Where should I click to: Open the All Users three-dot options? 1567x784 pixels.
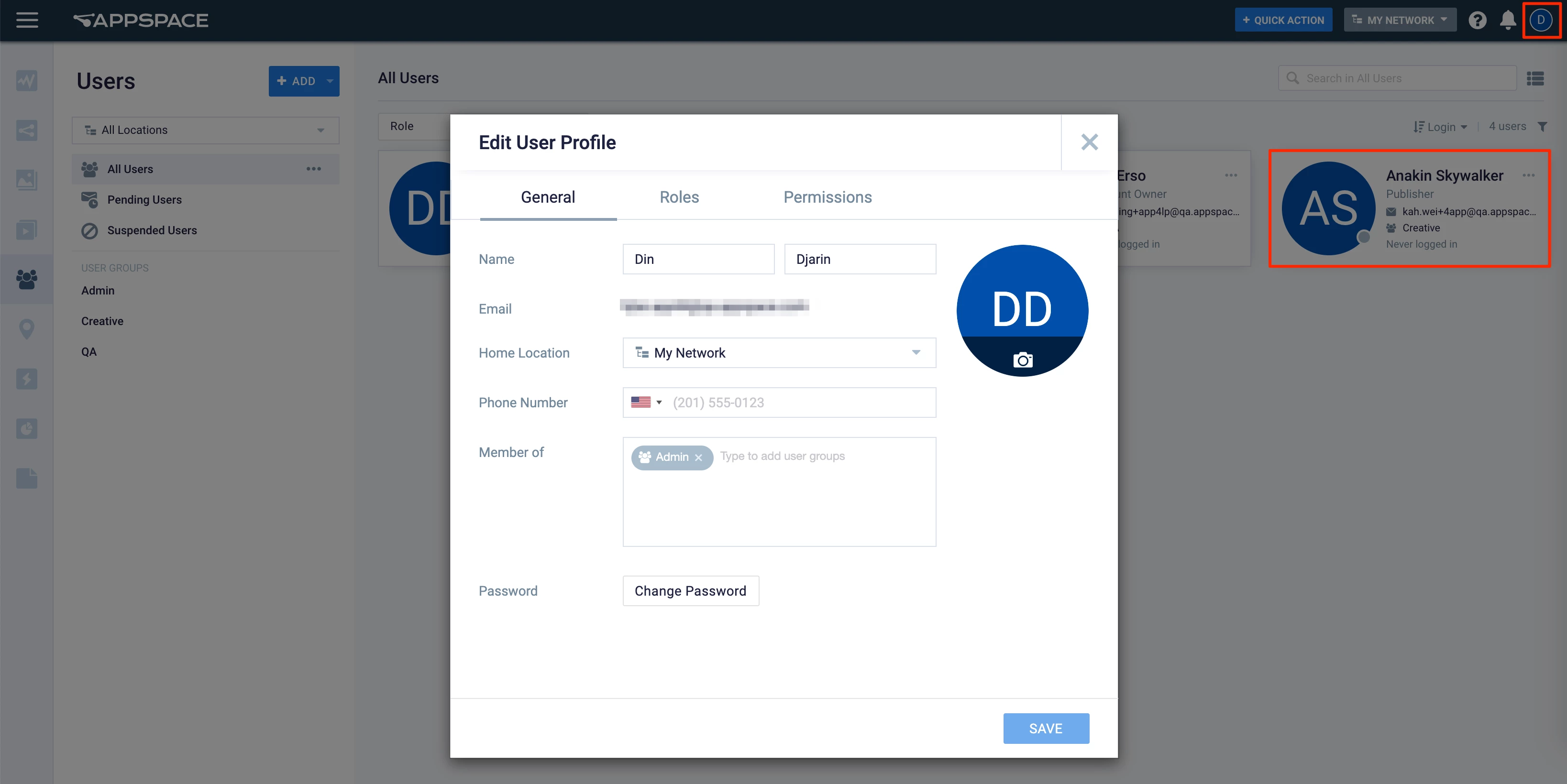pyautogui.click(x=313, y=169)
